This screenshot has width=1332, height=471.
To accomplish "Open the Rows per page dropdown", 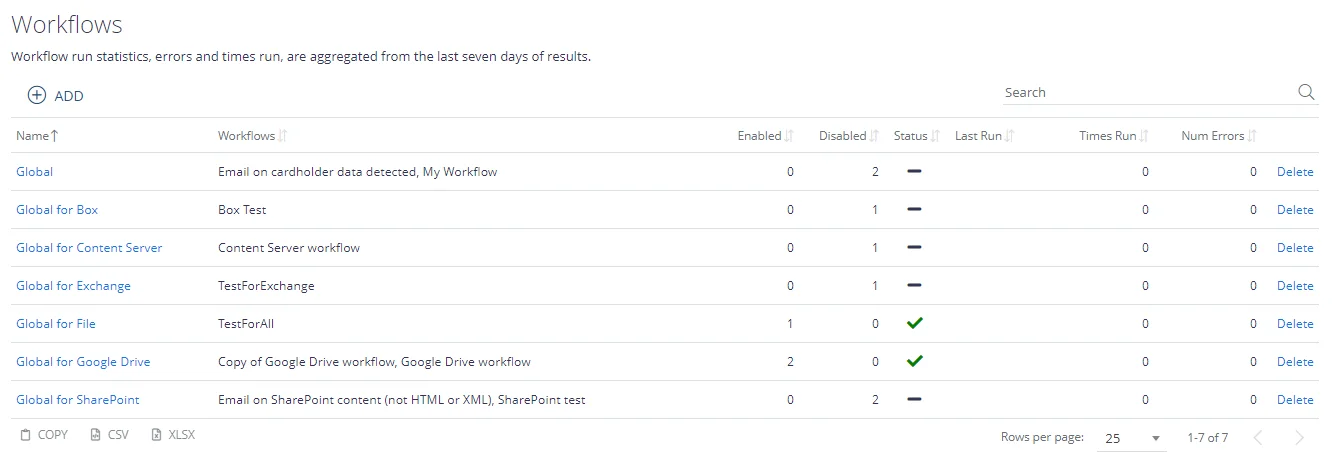I will tap(1131, 438).
